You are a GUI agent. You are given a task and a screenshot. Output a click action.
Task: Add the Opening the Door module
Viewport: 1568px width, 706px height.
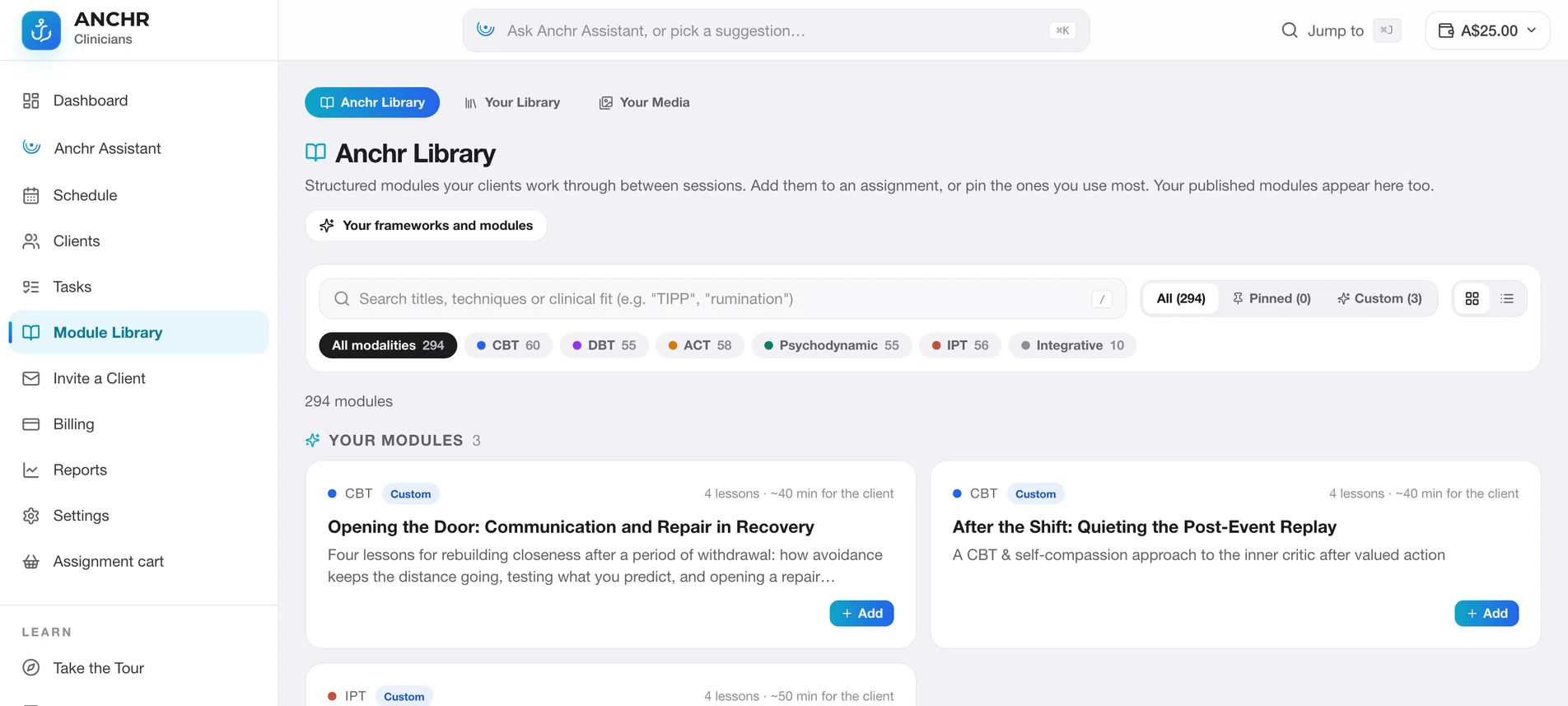(861, 614)
